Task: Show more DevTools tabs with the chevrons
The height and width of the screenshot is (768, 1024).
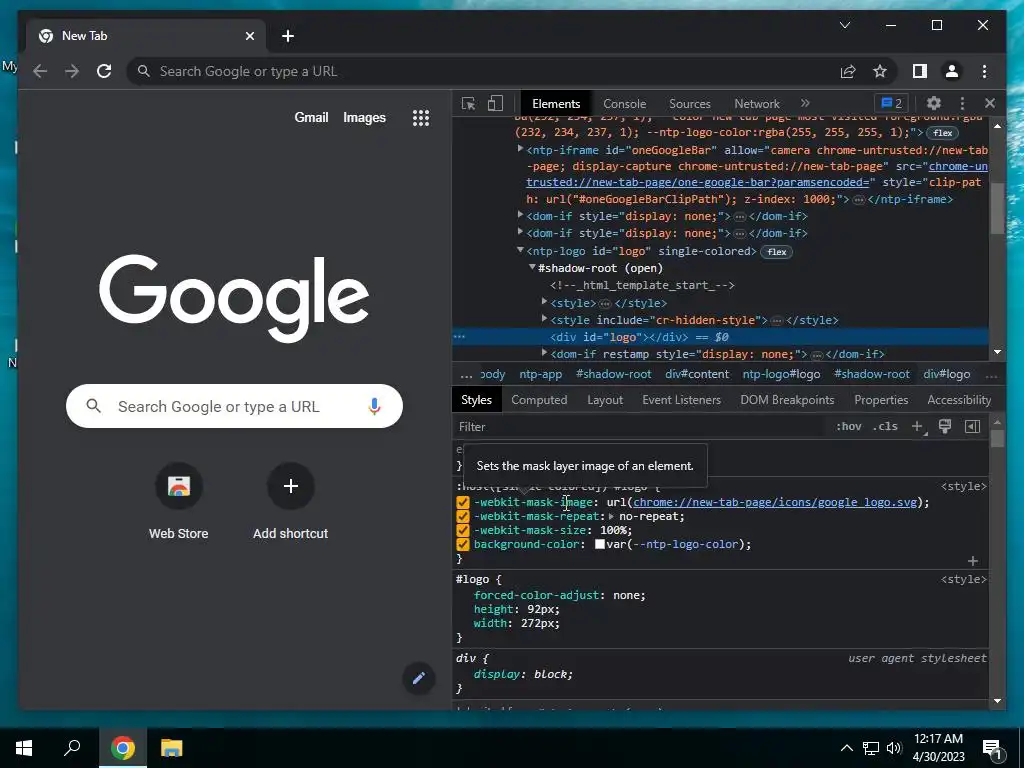Action: pos(805,103)
